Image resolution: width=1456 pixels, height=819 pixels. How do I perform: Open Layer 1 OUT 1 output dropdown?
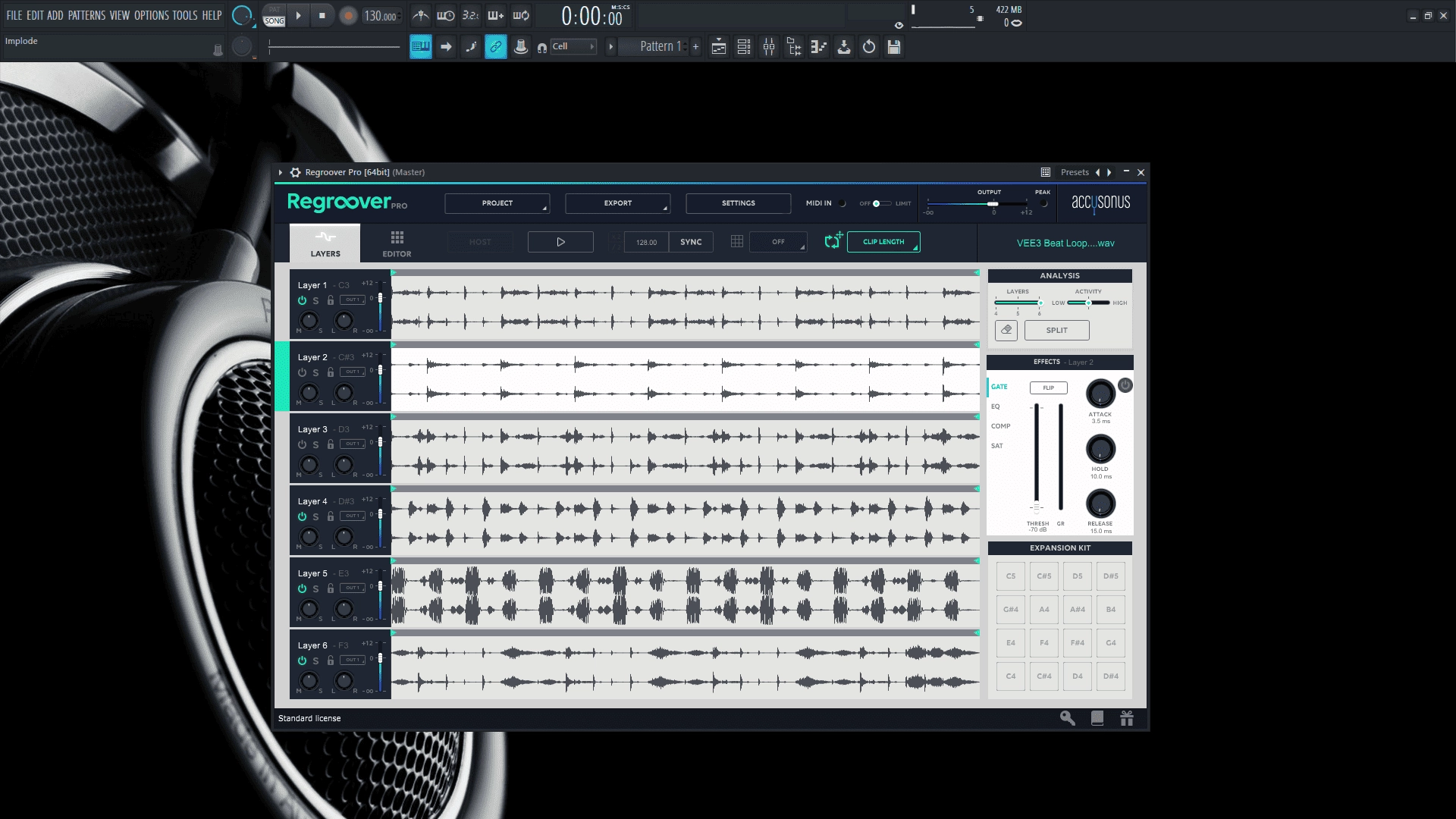point(353,300)
